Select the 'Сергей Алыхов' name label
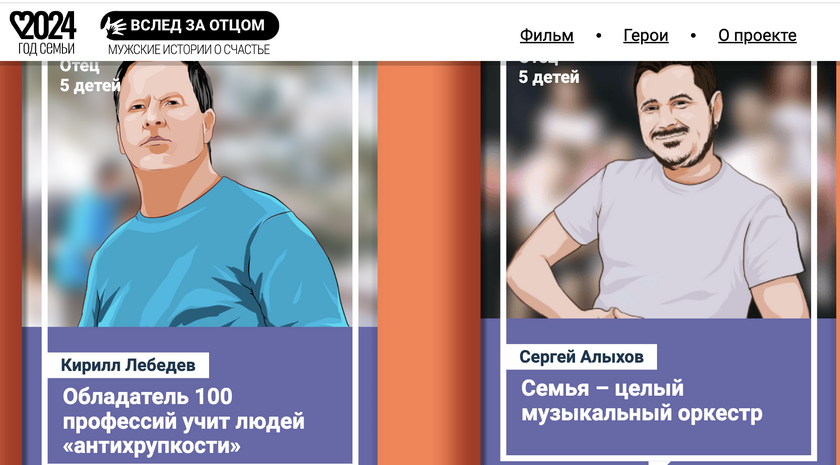The image size is (840, 465). pos(581,357)
